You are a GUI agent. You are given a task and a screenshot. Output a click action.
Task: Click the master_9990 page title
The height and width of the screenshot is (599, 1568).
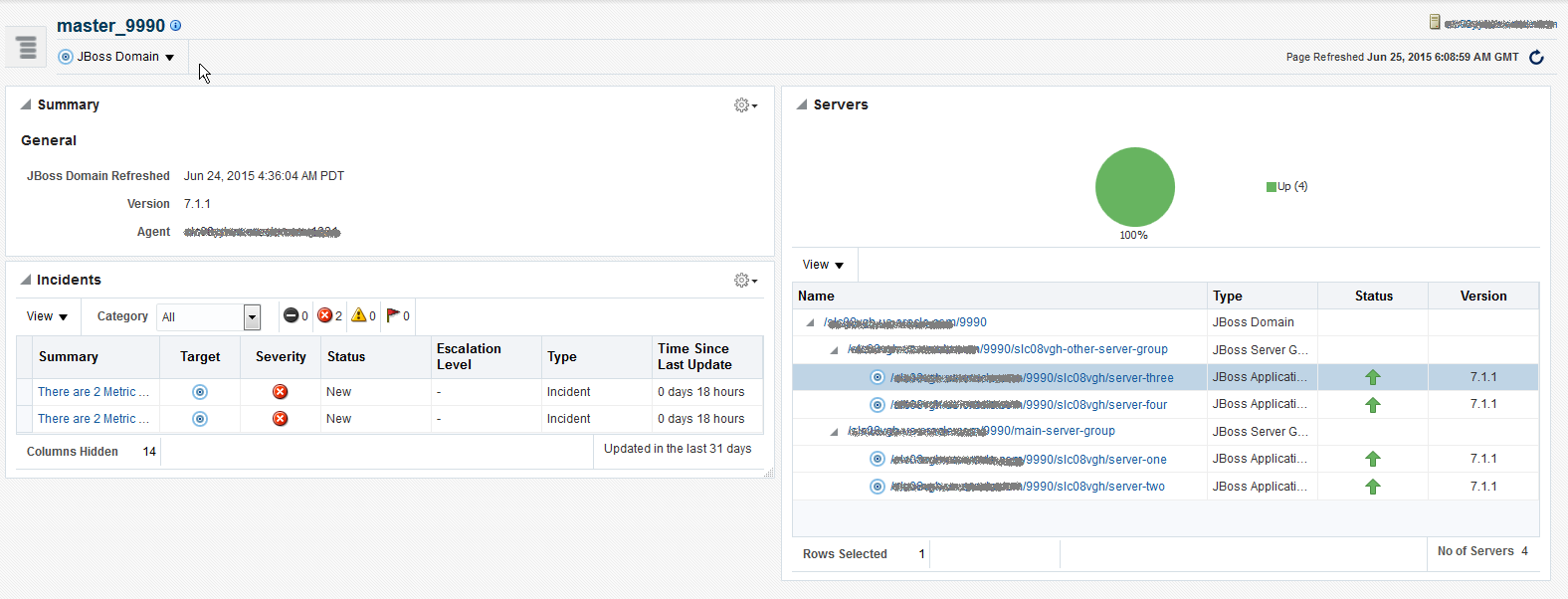[x=110, y=26]
